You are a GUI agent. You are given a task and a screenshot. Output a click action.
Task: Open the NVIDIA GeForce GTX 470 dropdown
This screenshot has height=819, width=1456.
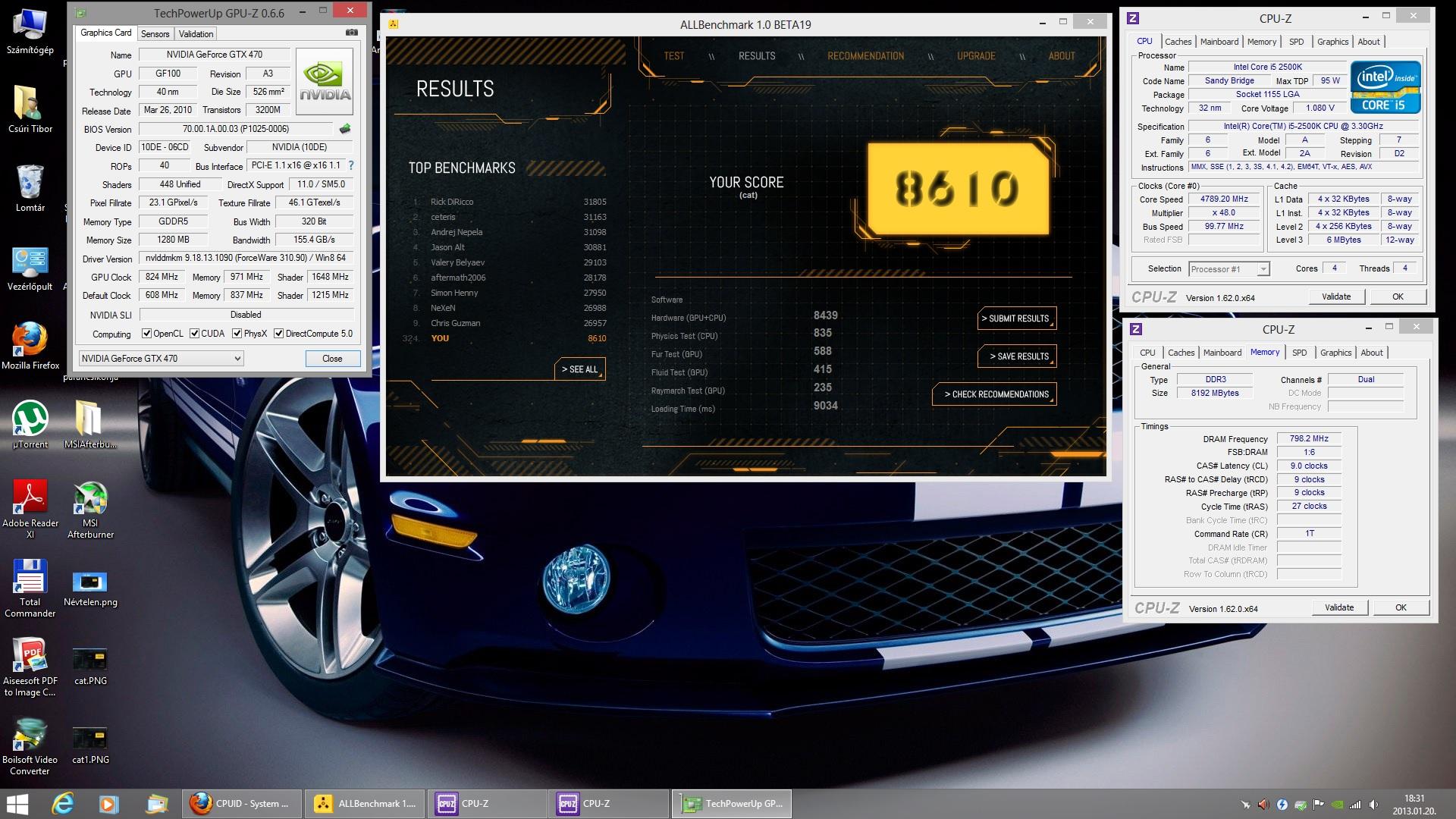pos(161,359)
